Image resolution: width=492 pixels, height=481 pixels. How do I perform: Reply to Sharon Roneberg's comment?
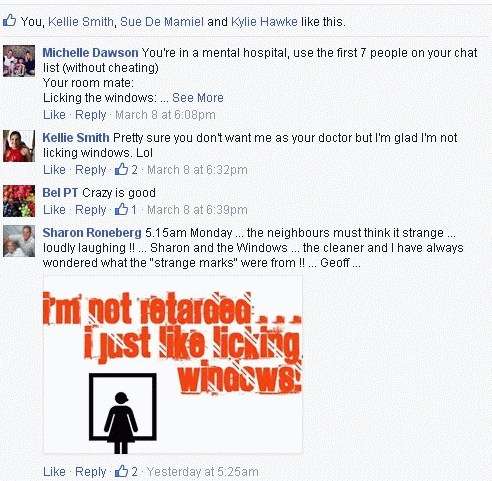point(90,472)
